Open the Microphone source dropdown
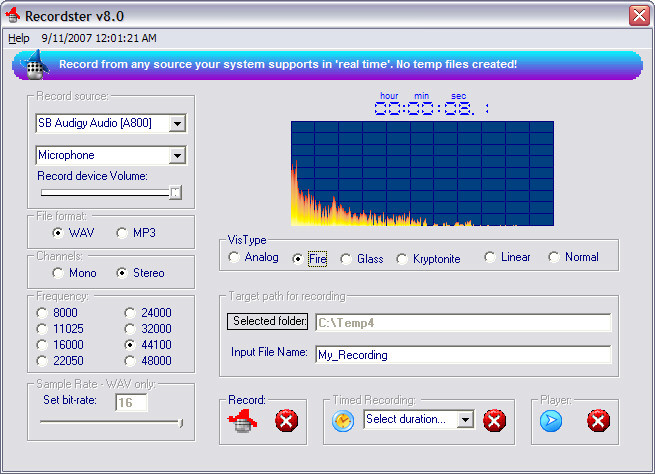This screenshot has height=474, width=655. pos(178,156)
